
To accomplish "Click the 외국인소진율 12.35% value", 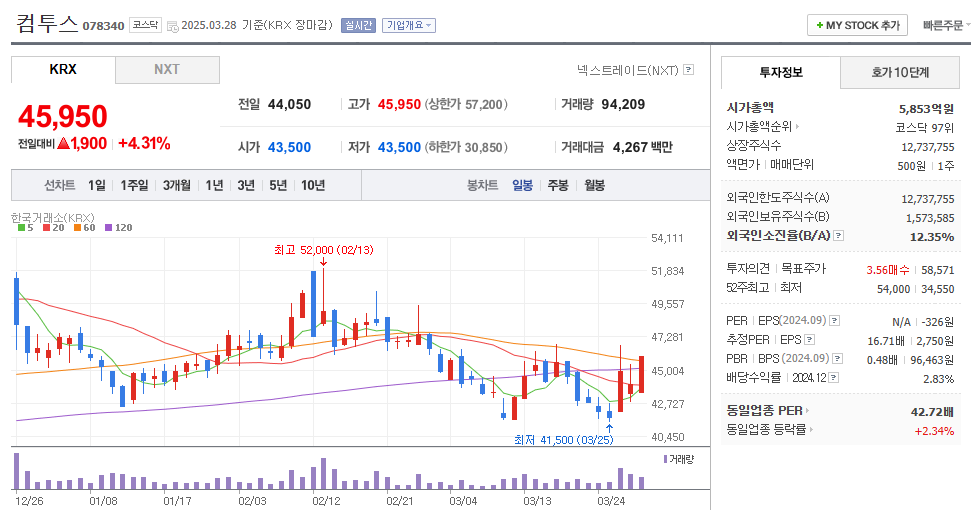I will pyautogui.click(x=932, y=237).
